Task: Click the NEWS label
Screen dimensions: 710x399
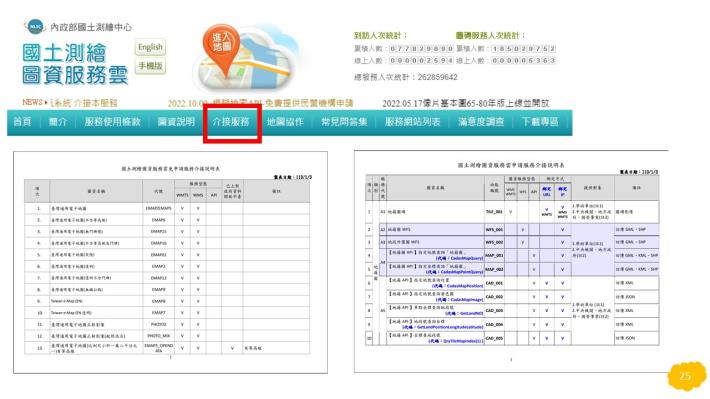Action: click(x=33, y=102)
